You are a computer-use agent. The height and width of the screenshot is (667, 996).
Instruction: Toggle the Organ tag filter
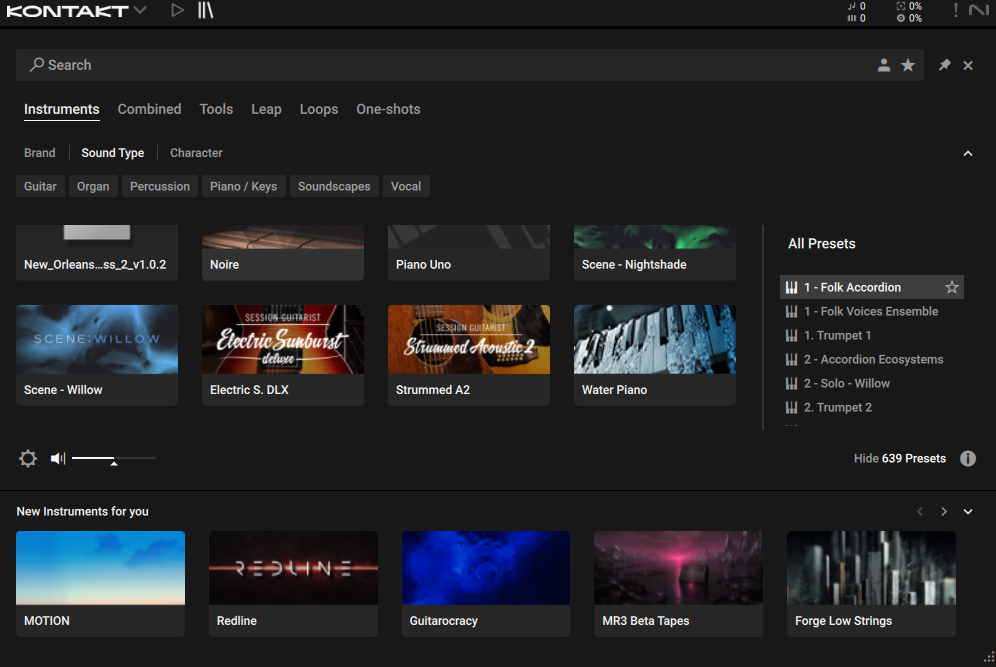click(93, 186)
